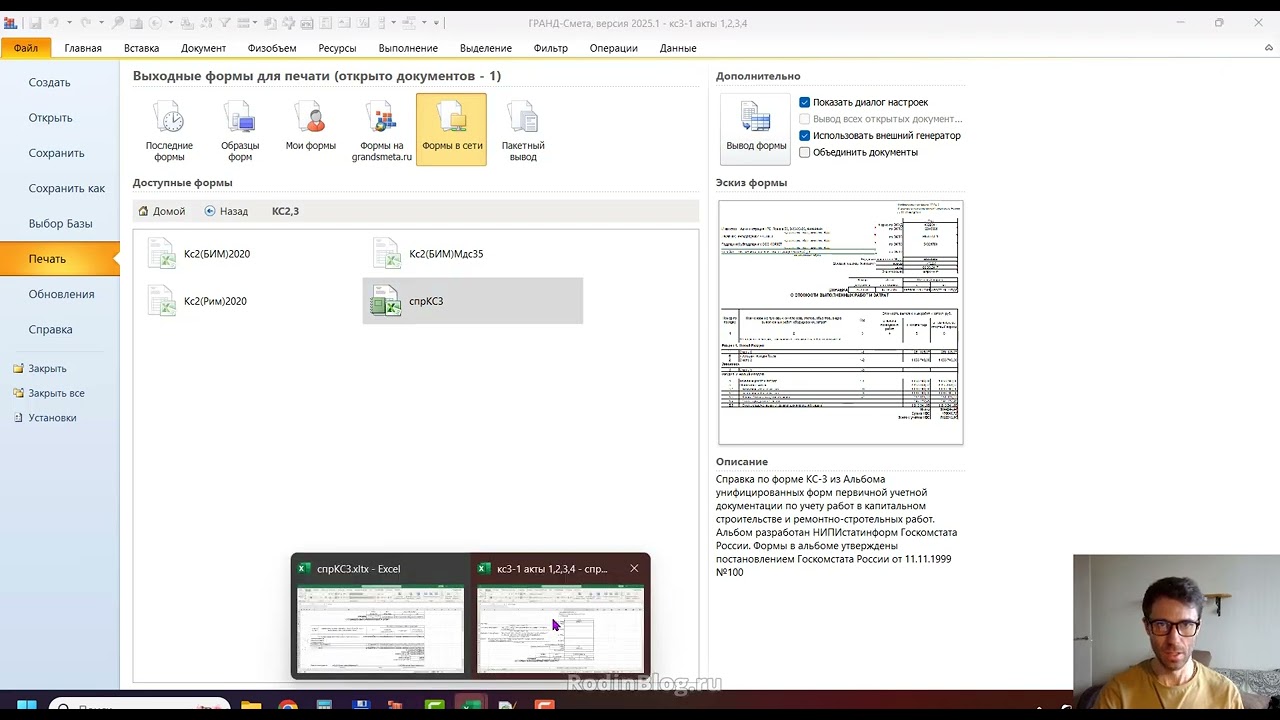The width and height of the screenshot is (1280, 720).
Task: Switch to спрКС3.xltx Excel window thumbnail
Action: tap(381, 615)
